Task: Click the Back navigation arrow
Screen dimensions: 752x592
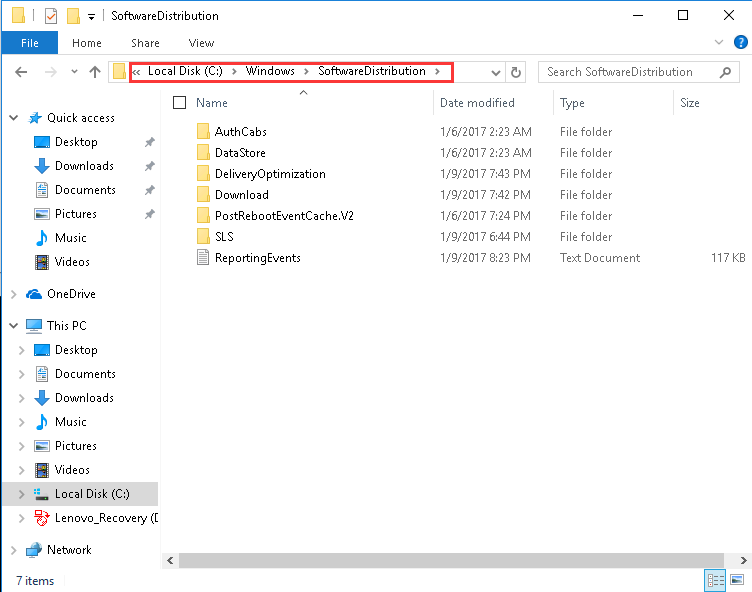Action: pyautogui.click(x=21, y=72)
